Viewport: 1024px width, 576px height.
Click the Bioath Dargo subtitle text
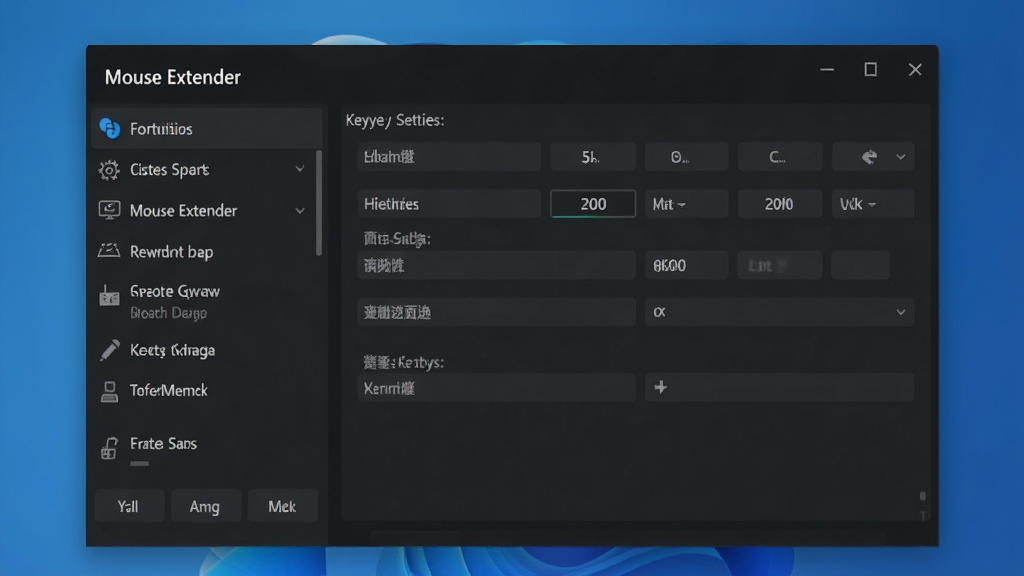click(x=168, y=313)
